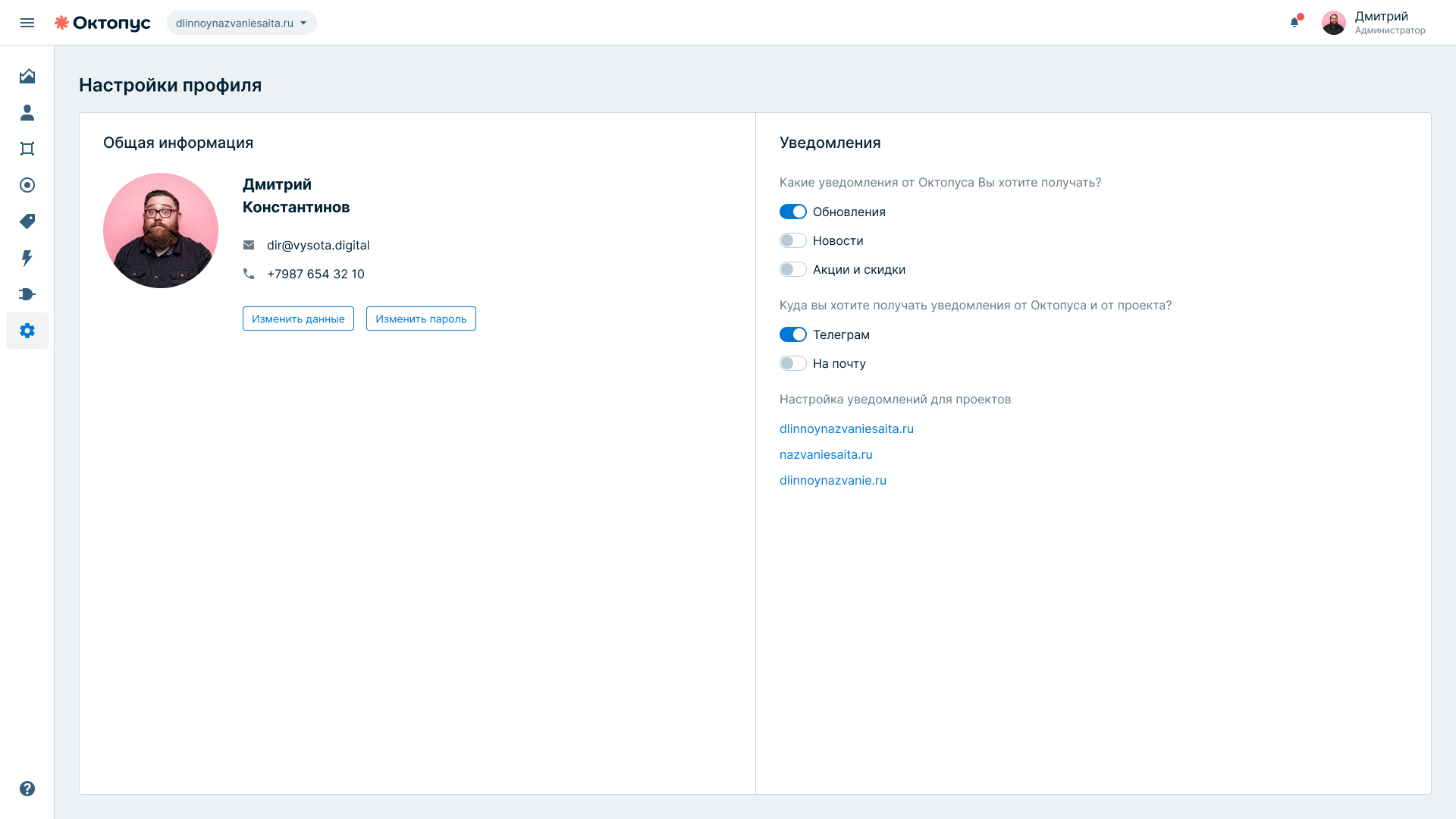Click the target circle sidebar icon
The image size is (1456, 819).
point(27,185)
